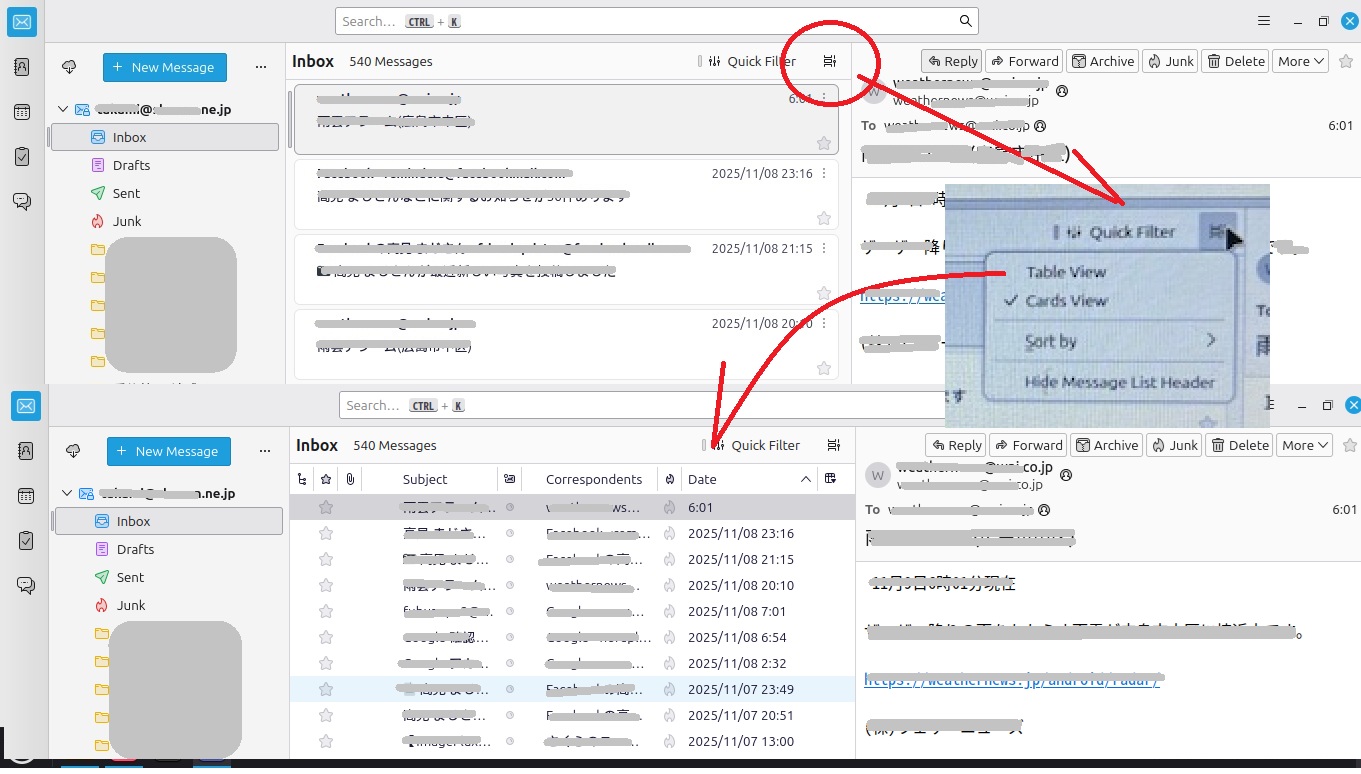
Task: Open the hamburger app menu beside search bar
Action: click(1264, 21)
